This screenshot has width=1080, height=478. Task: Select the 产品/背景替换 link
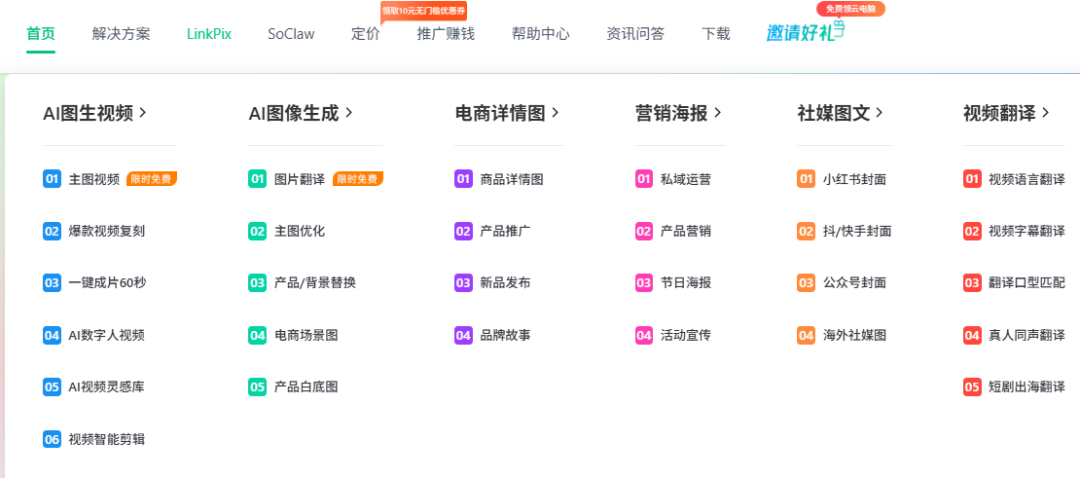pos(315,283)
